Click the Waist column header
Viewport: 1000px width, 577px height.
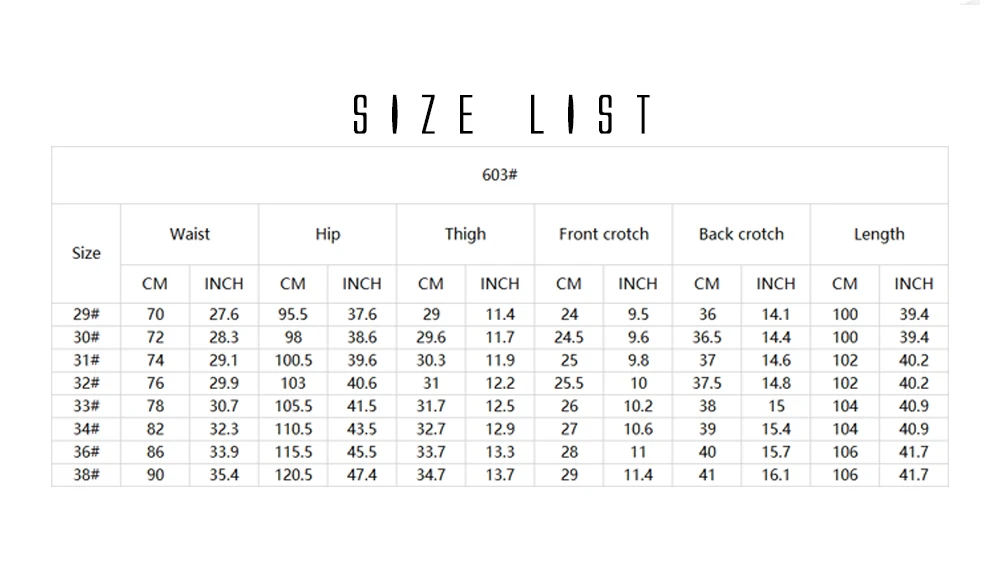pos(189,234)
